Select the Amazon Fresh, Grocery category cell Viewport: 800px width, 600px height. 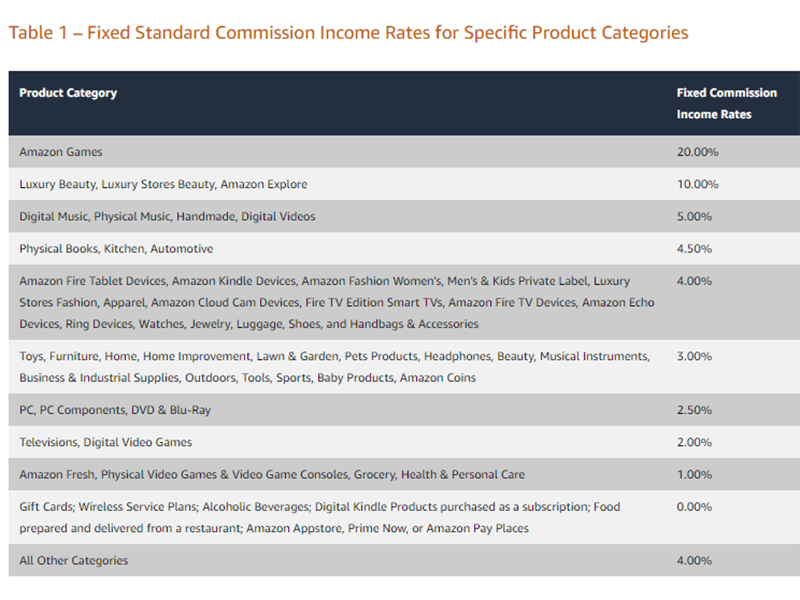point(272,474)
